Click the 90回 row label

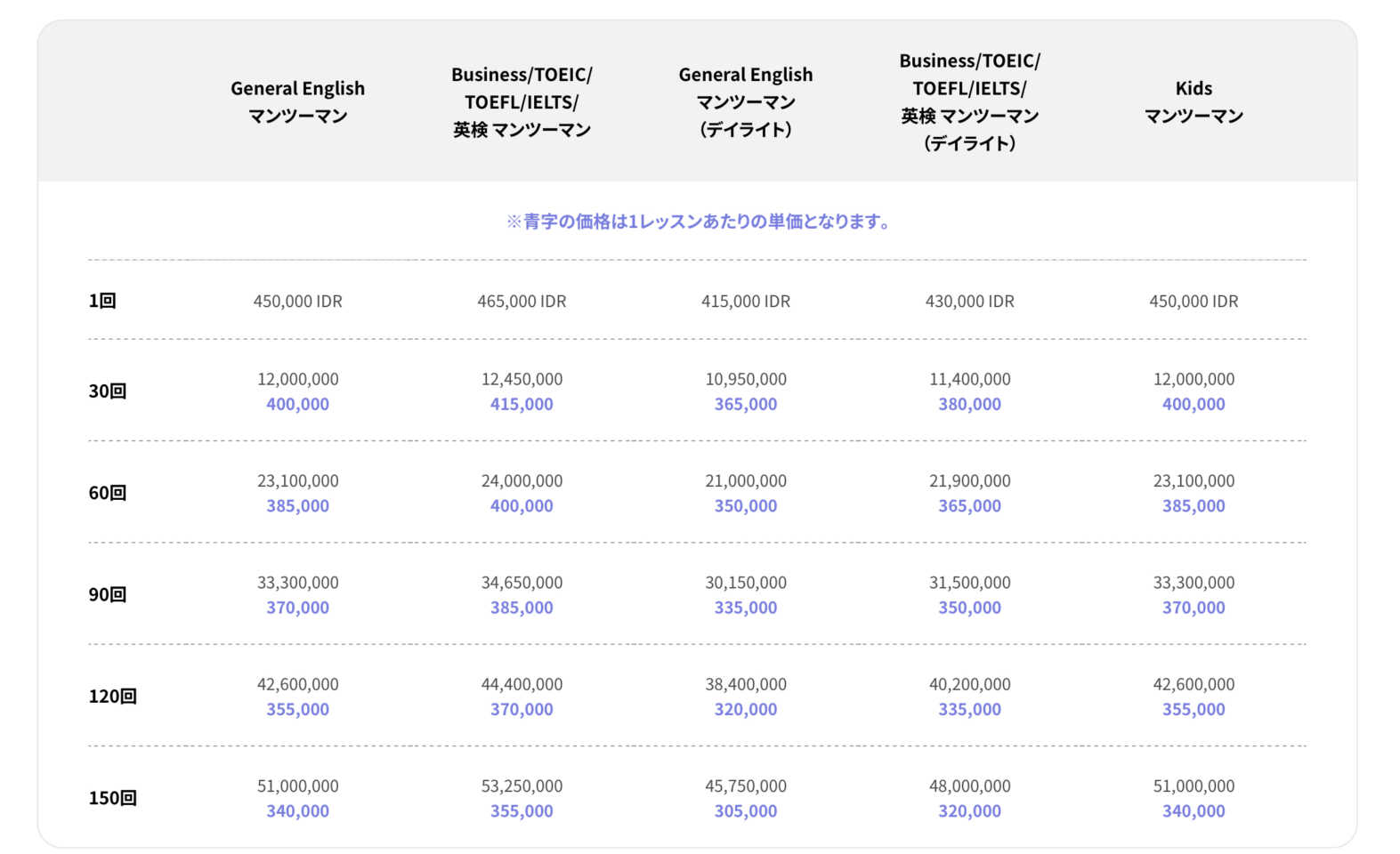[107, 594]
